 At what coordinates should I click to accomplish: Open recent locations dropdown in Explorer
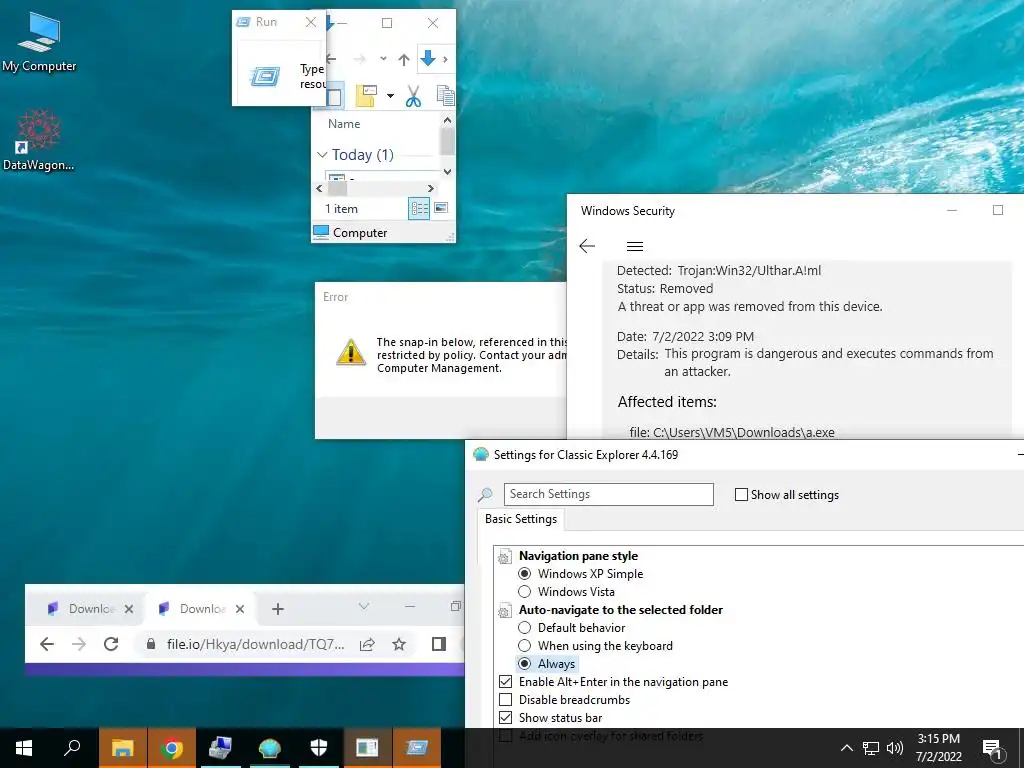(383, 59)
